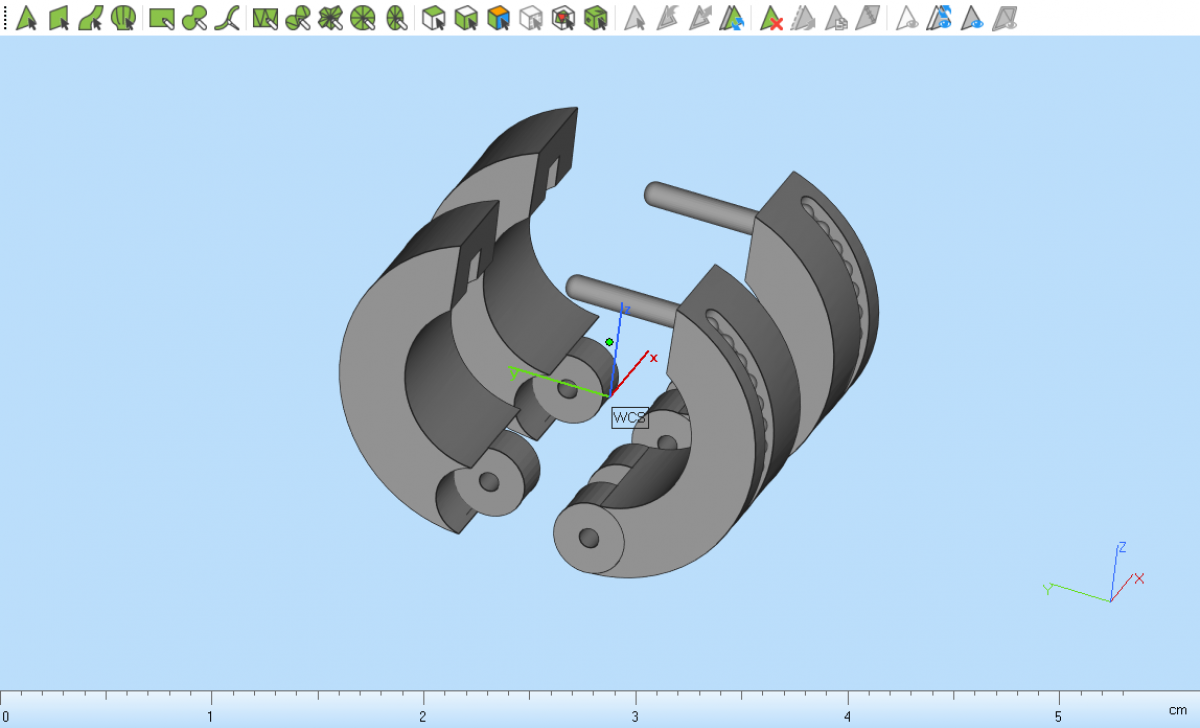Select the cube with red center icon
This screenshot has width=1200, height=728.
[x=564, y=17]
